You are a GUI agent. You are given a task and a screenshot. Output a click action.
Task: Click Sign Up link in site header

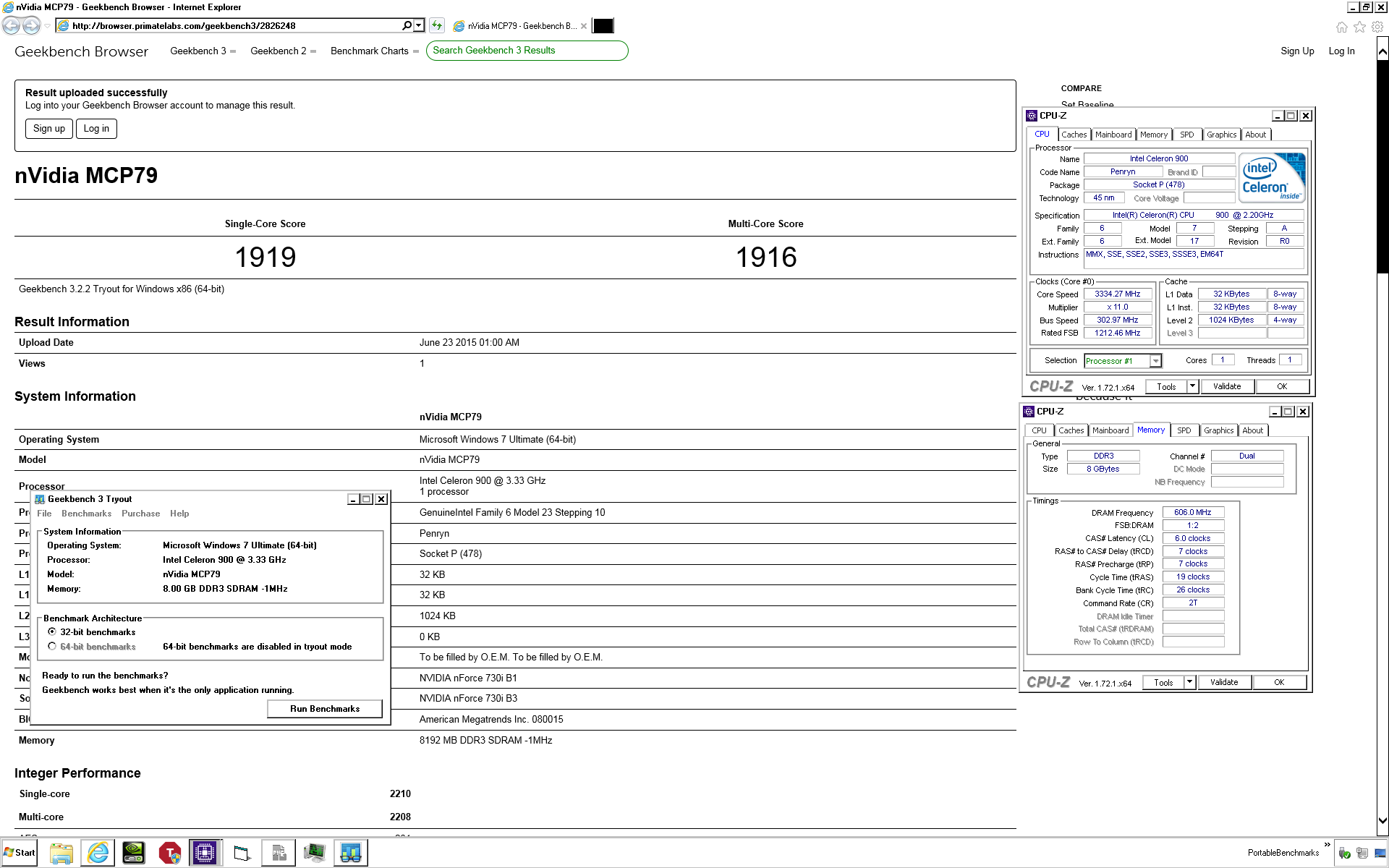(1297, 51)
